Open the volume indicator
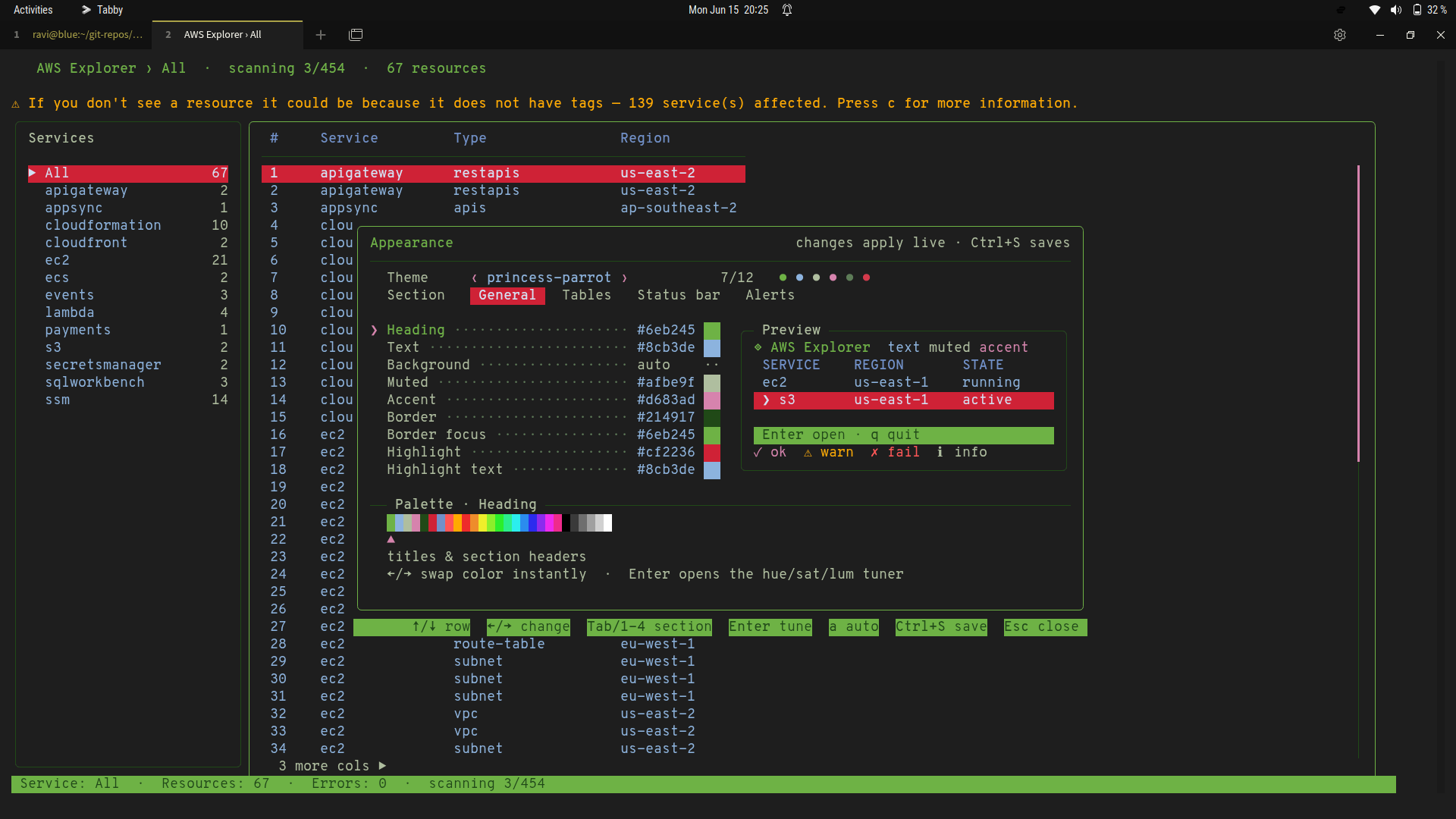The image size is (1456, 819). pos(1396,10)
